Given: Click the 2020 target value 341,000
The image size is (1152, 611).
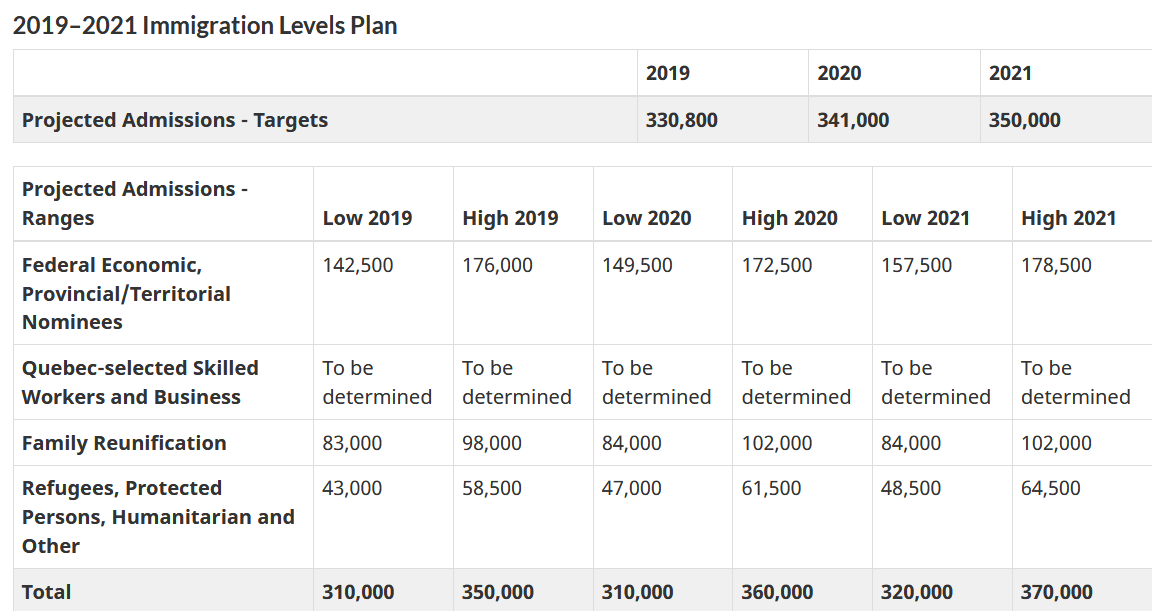Looking at the screenshot, I should tap(853, 120).
